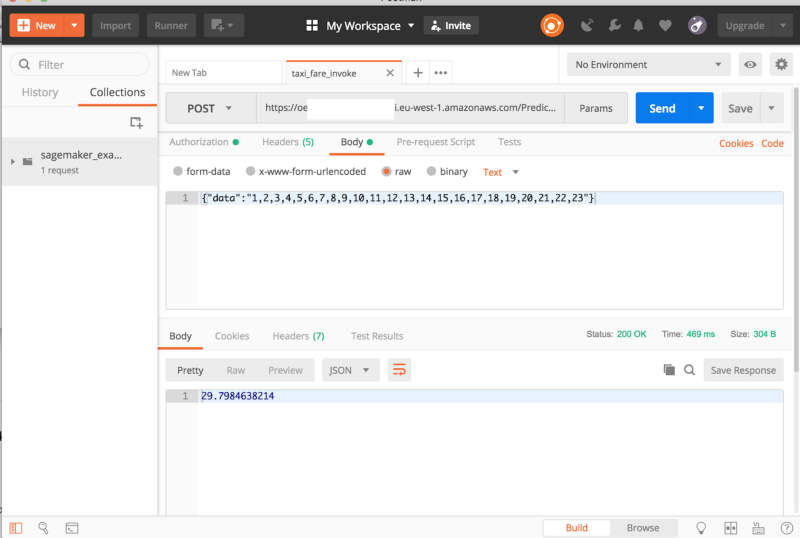The width and height of the screenshot is (800, 538).
Task: Open the JSON response format dropdown
Action: pyautogui.click(x=348, y=370)
